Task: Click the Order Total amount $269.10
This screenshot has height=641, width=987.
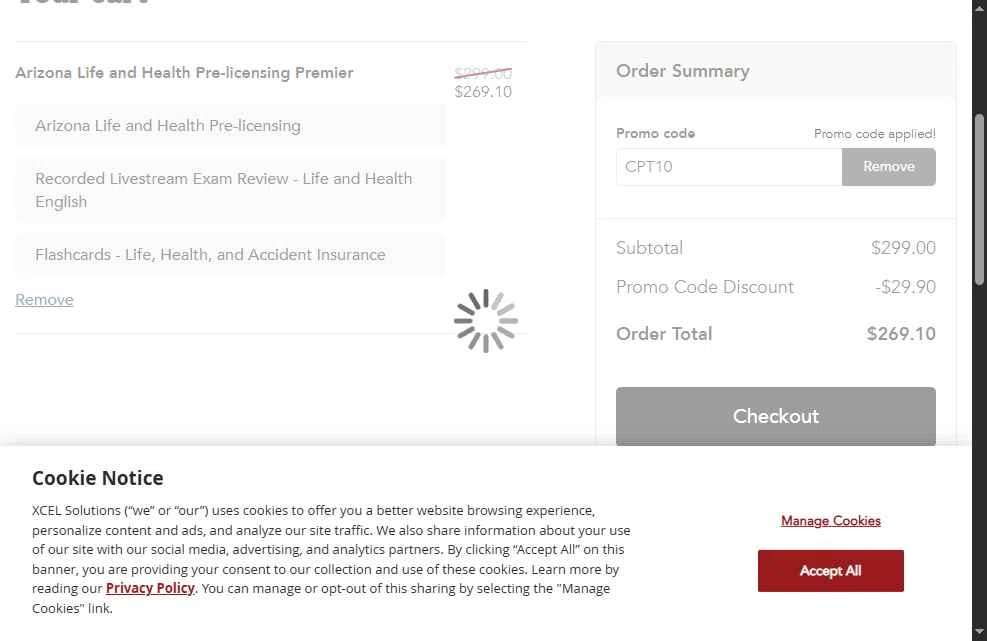Action: [901, 334]
